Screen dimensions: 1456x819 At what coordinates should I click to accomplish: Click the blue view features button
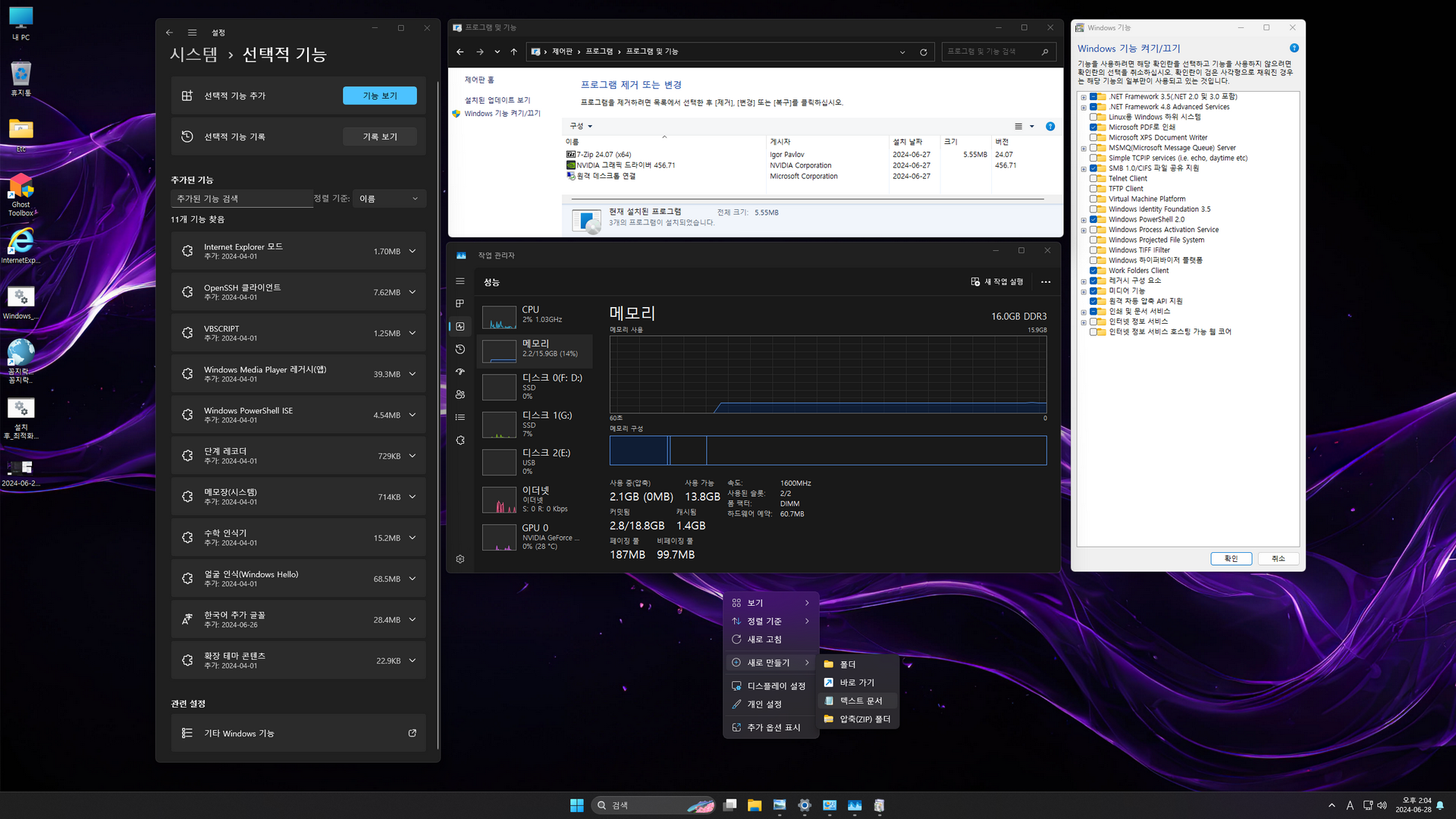[x=379, y=96]
